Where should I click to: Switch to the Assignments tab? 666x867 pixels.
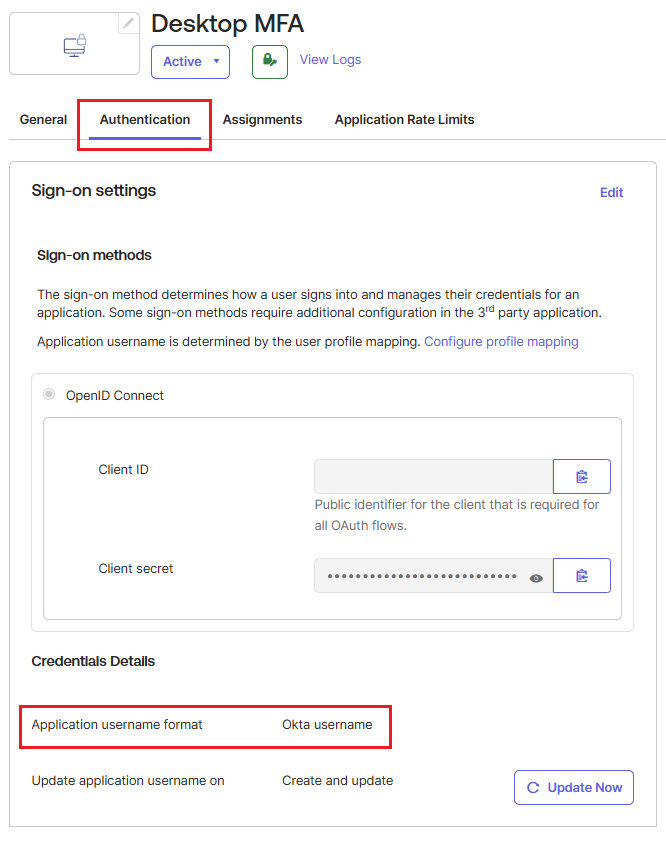(x=262, y=119)
